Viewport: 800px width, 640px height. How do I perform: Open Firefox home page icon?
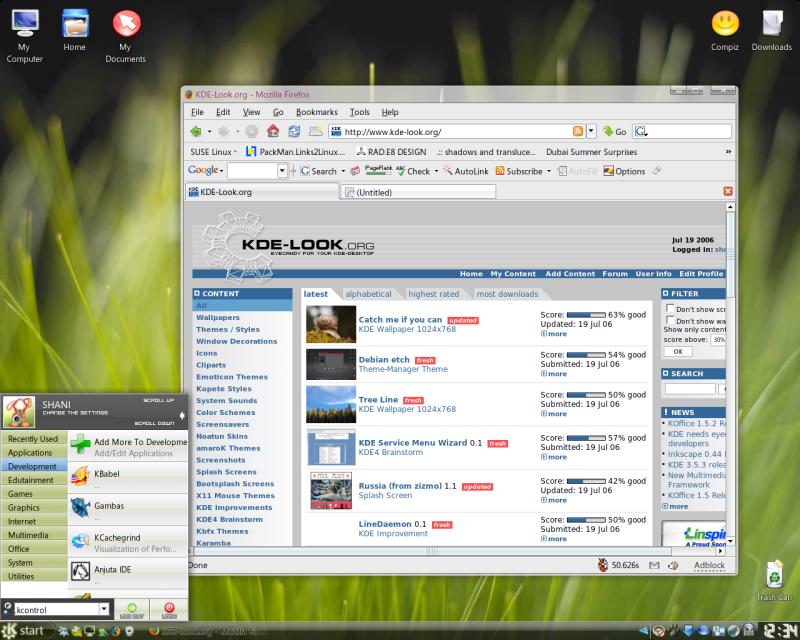pyautogui.click(x=273, y=131)
